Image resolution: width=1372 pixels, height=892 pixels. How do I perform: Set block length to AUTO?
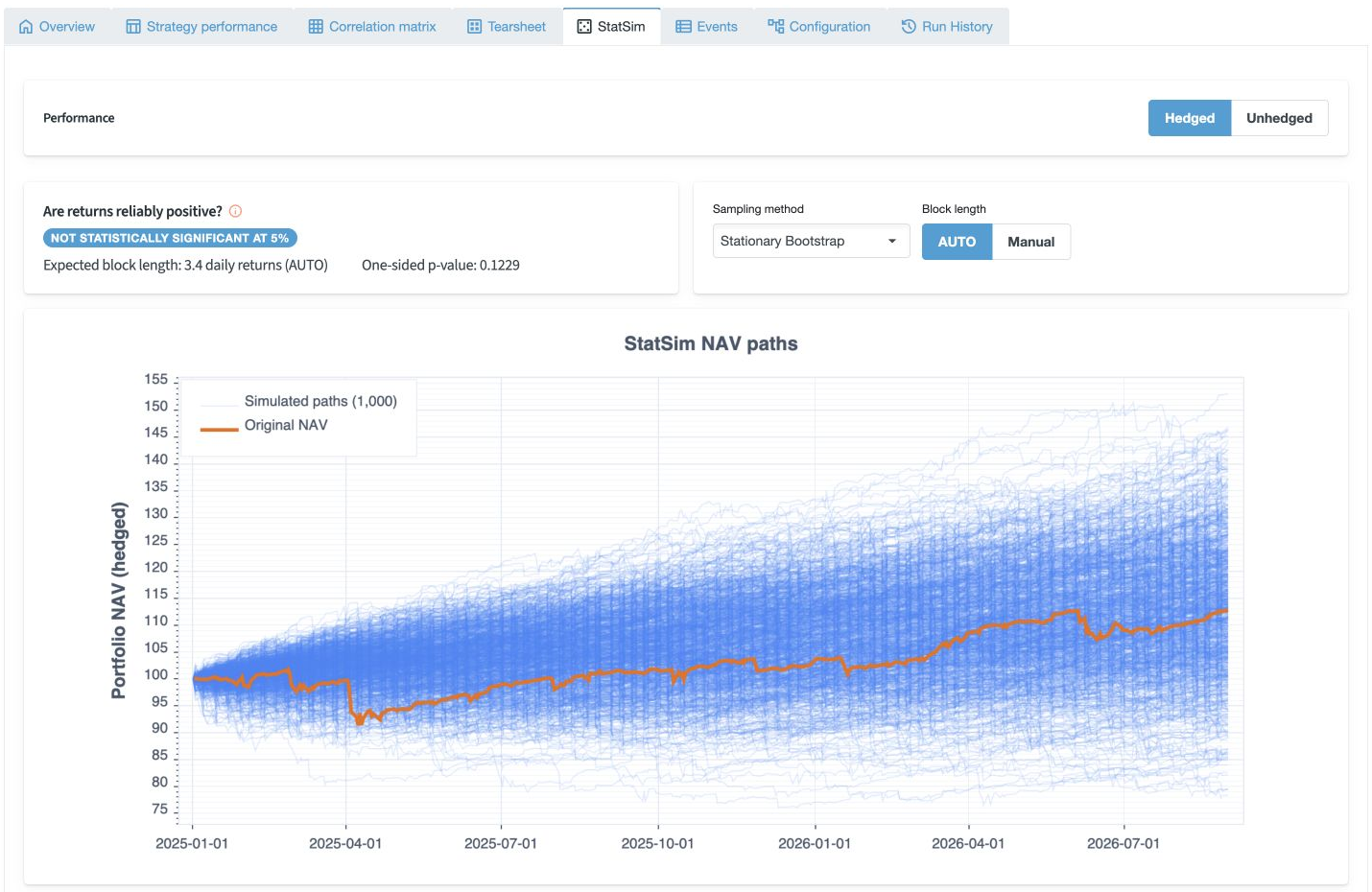pos(957,242)
